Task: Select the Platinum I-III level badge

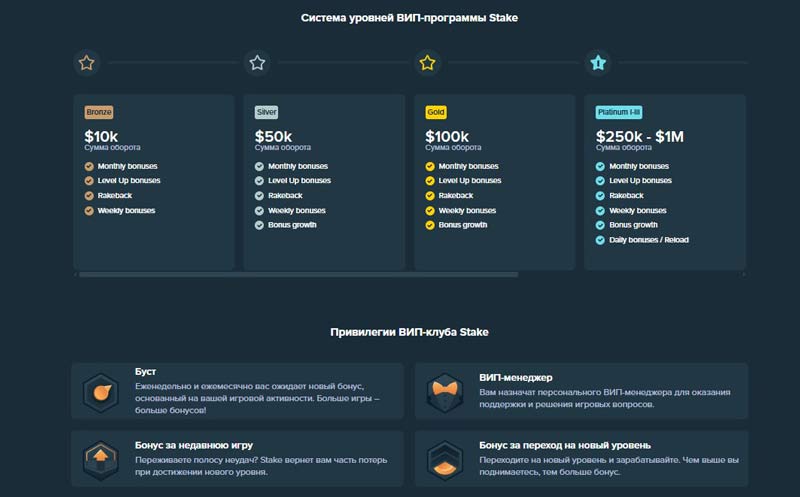Action: (x=619, y=112)
